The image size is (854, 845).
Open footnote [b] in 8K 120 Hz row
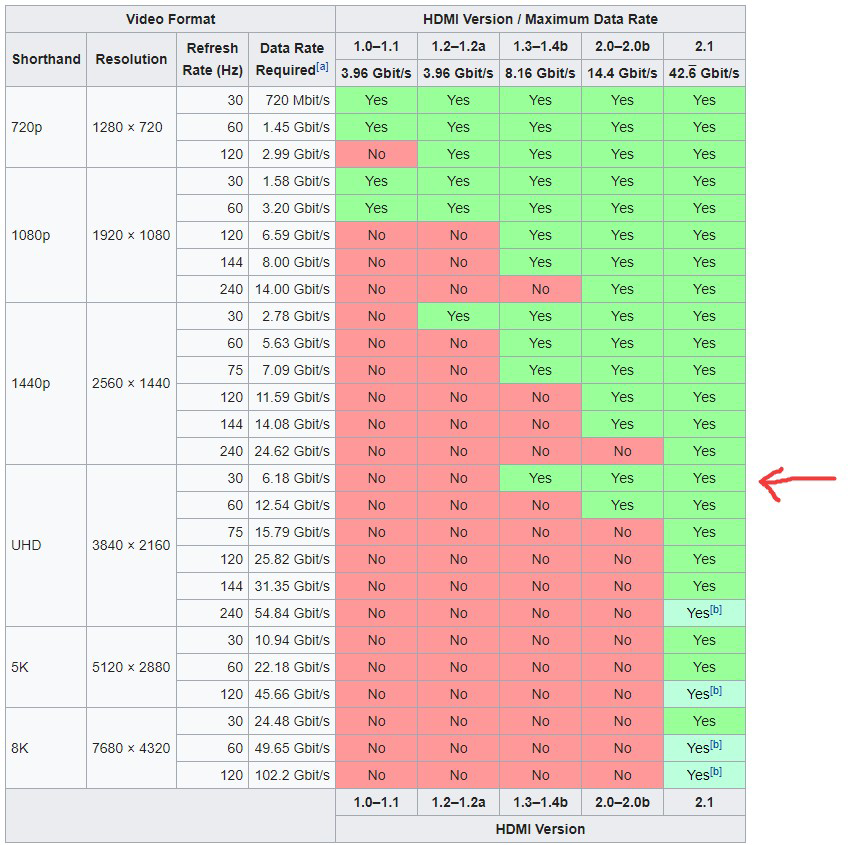716,771
